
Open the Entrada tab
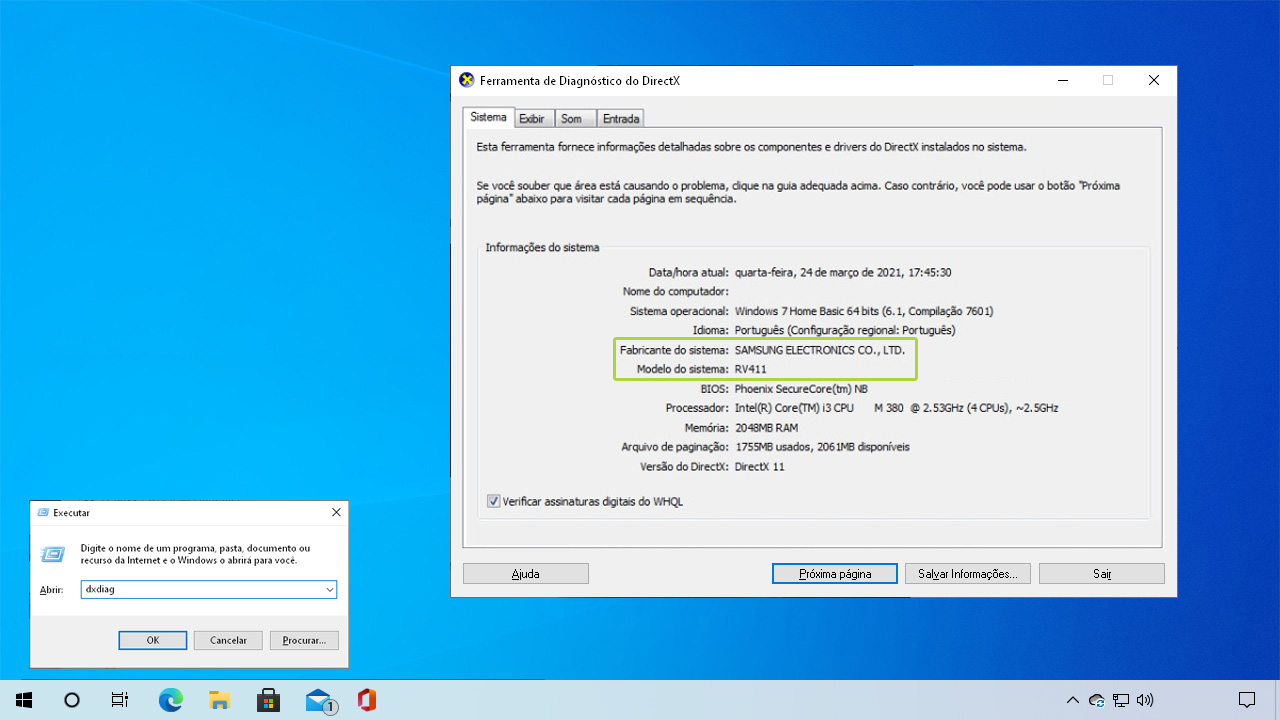(621, 119)
